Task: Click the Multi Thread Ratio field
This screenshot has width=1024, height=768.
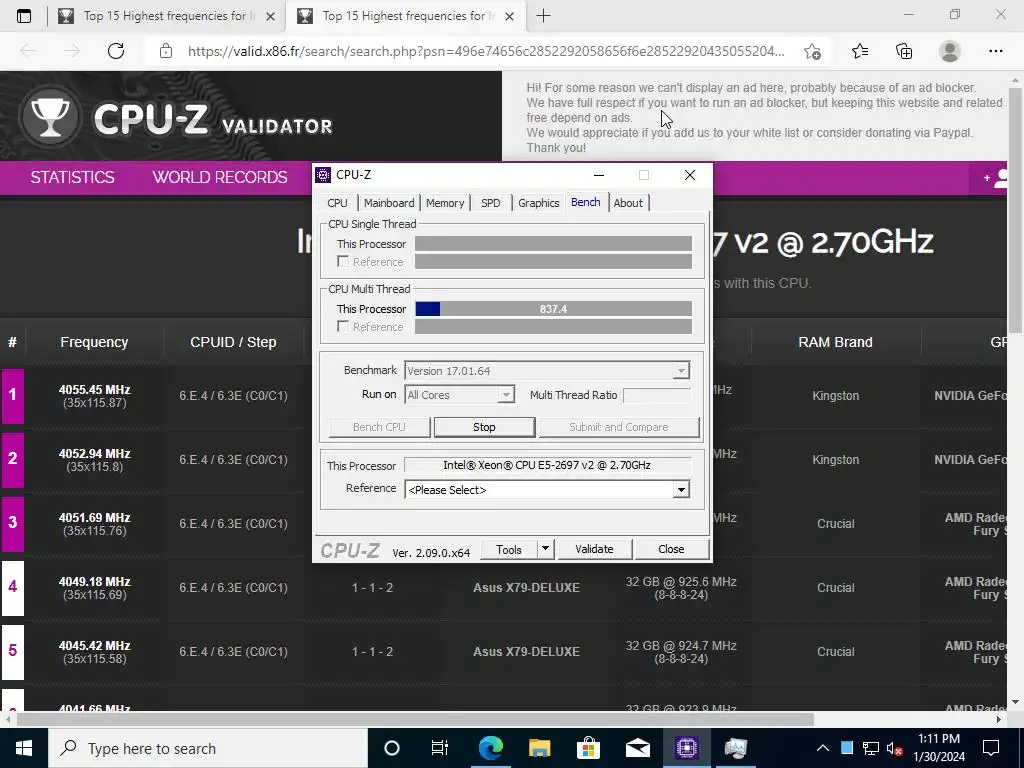Action: point(656,395)
